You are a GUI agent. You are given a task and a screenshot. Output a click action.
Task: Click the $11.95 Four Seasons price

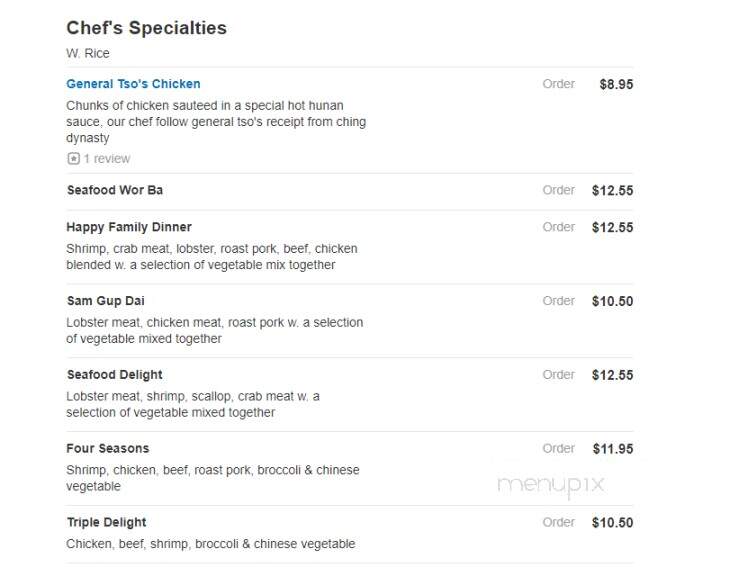613,449
